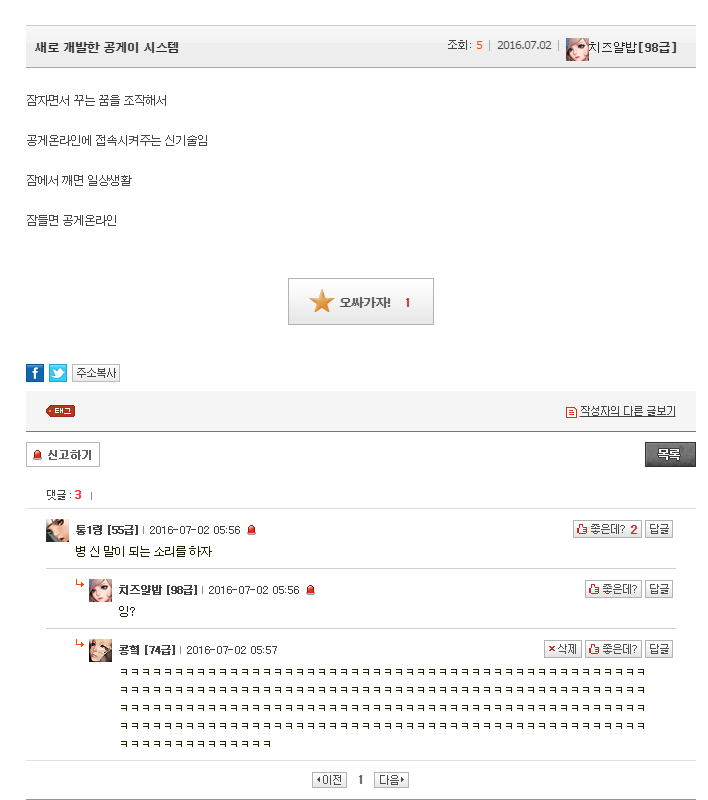Click 콩혁's comment avatar

[100, 650]
